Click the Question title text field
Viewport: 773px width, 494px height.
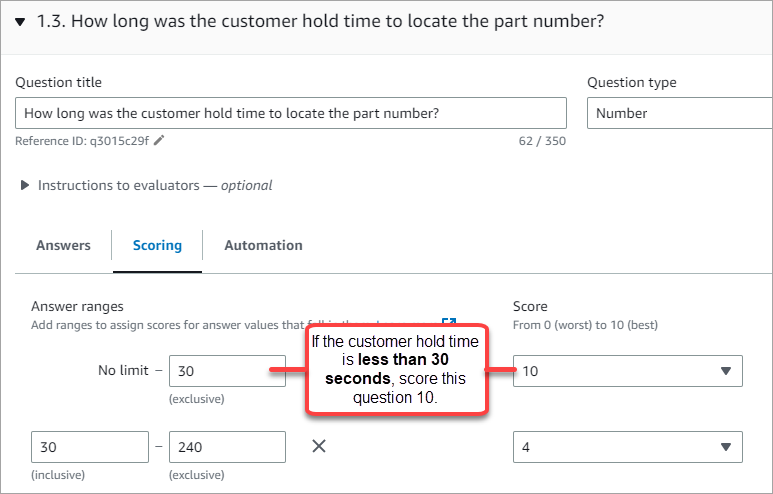point(290,113)
